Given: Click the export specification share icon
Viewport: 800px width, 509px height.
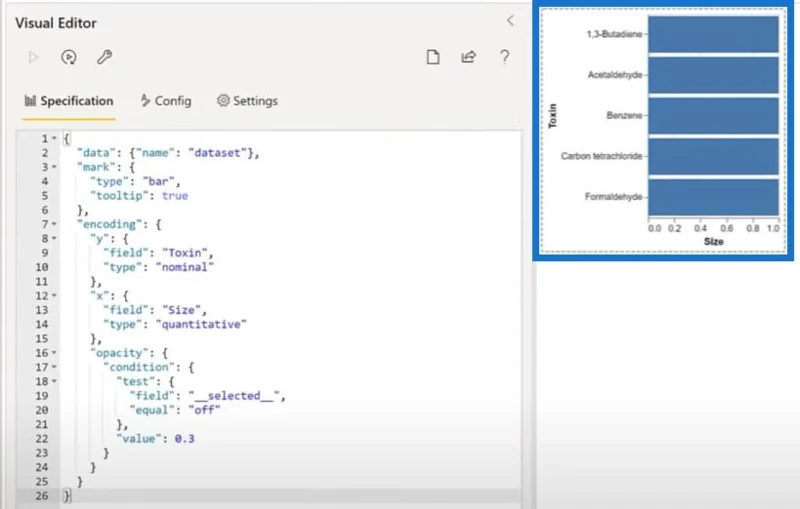Looking at the screenshot, I should tap(468, 57).
